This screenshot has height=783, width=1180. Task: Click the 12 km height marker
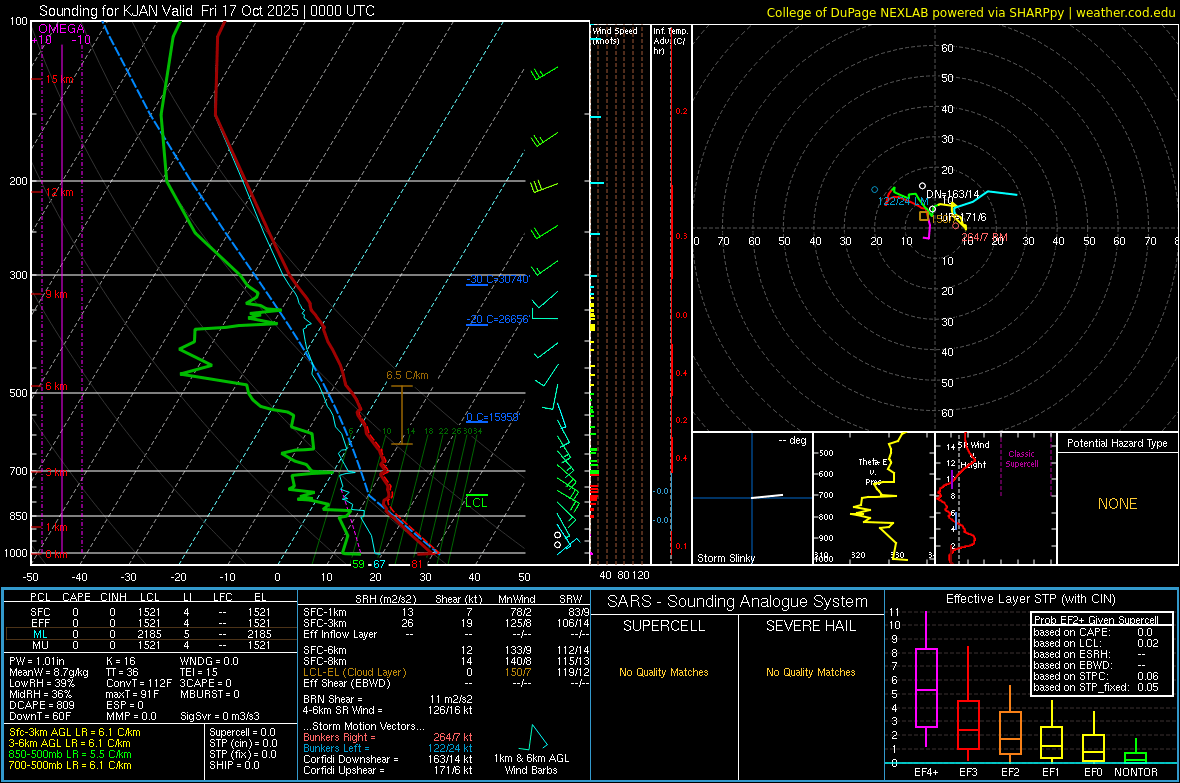[x=59, y=192]
